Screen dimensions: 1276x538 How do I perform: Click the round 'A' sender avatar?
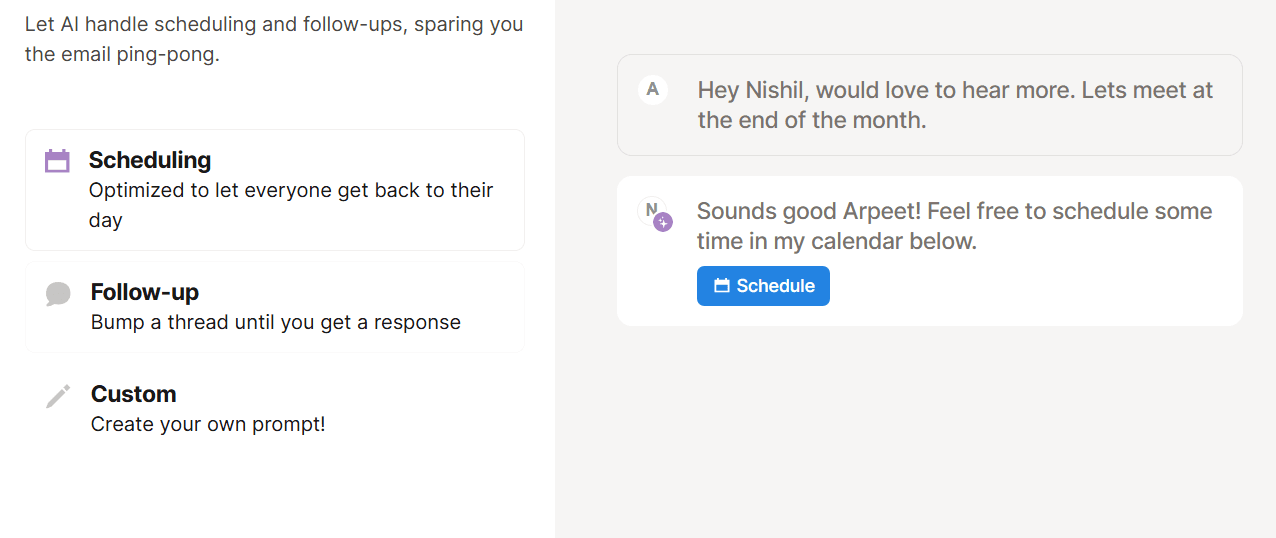(x=653, y=89)
